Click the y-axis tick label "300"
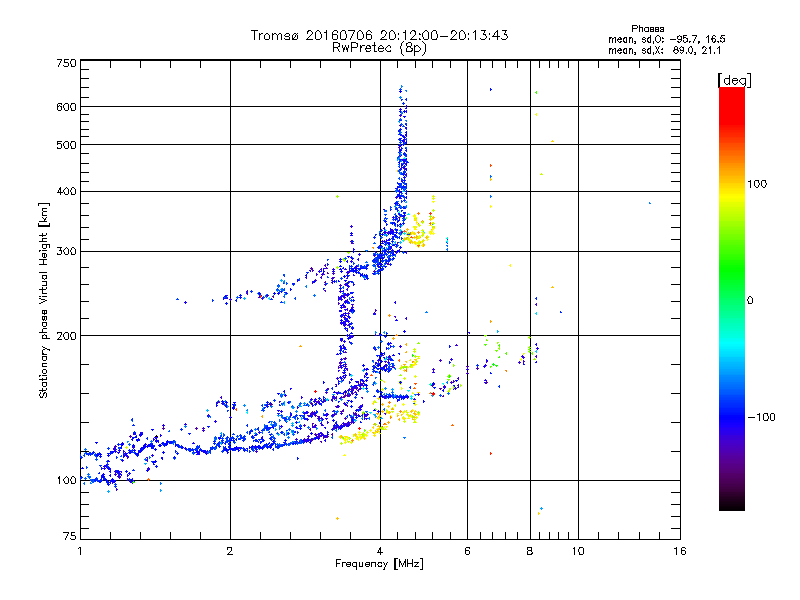 click(x=67, y=251)
